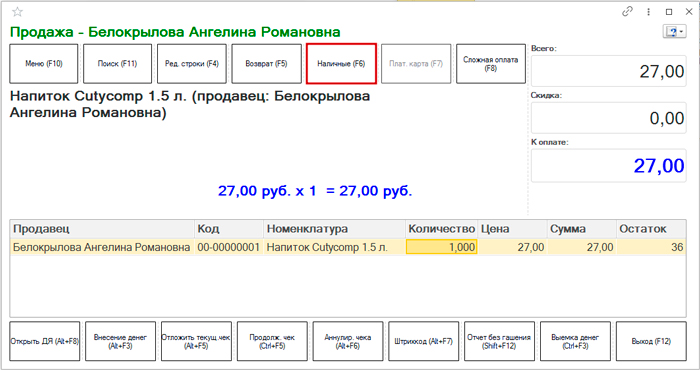This screenshot has height=370, width=700.
Task: Click Возврат (F5) return button
Action: tap(267, 63)
